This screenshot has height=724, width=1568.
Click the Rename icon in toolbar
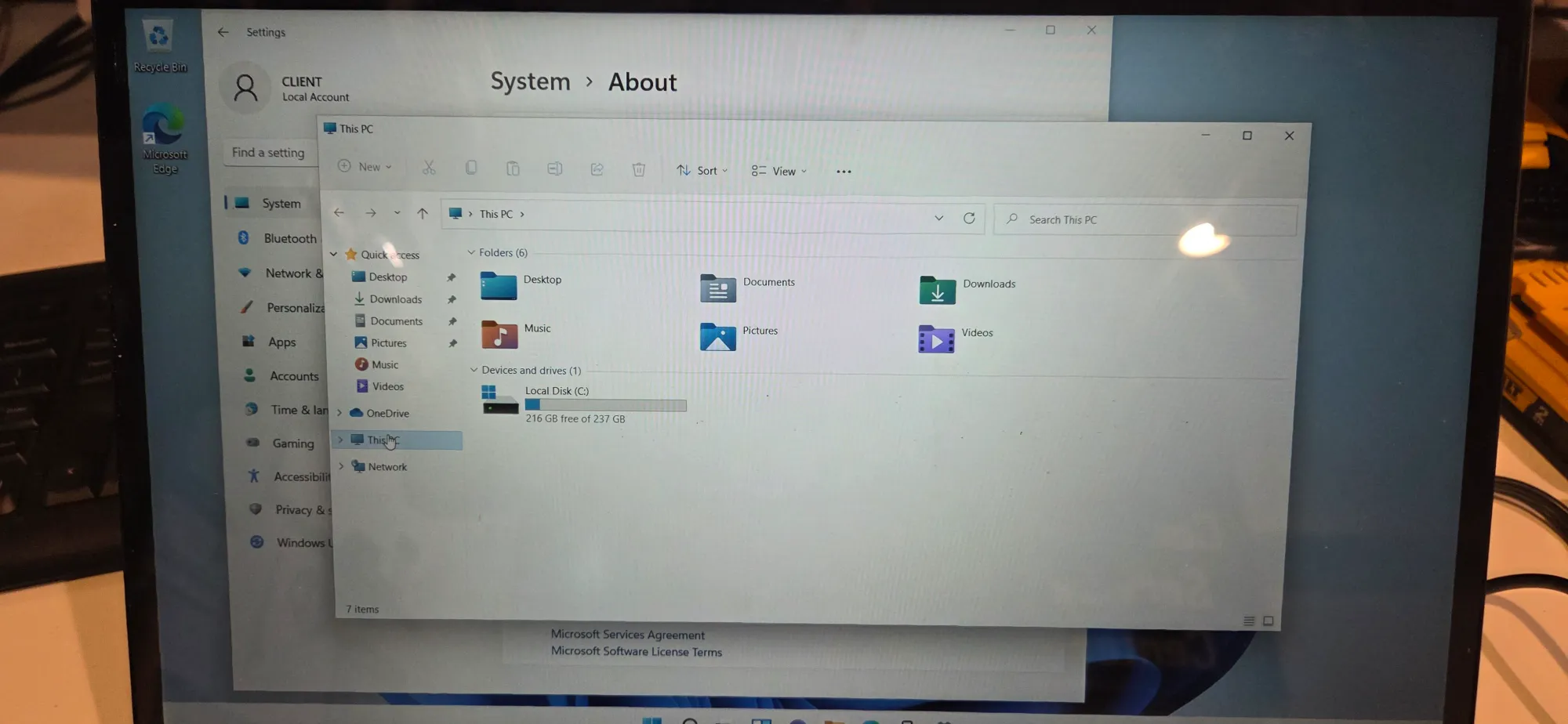tap(554, 169)
